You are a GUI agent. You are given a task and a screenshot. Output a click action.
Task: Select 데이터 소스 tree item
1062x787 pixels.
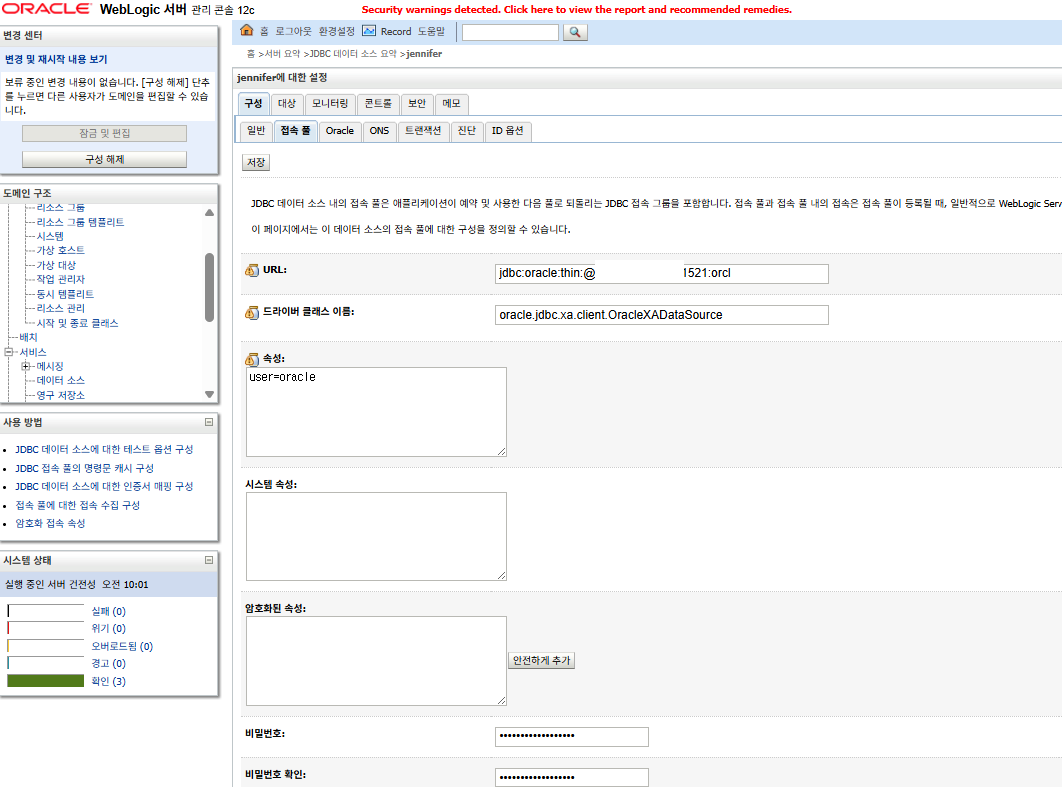60,381
